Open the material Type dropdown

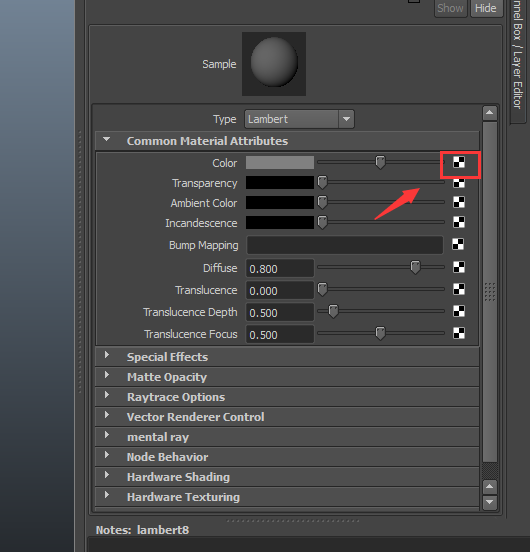[299, 119]
